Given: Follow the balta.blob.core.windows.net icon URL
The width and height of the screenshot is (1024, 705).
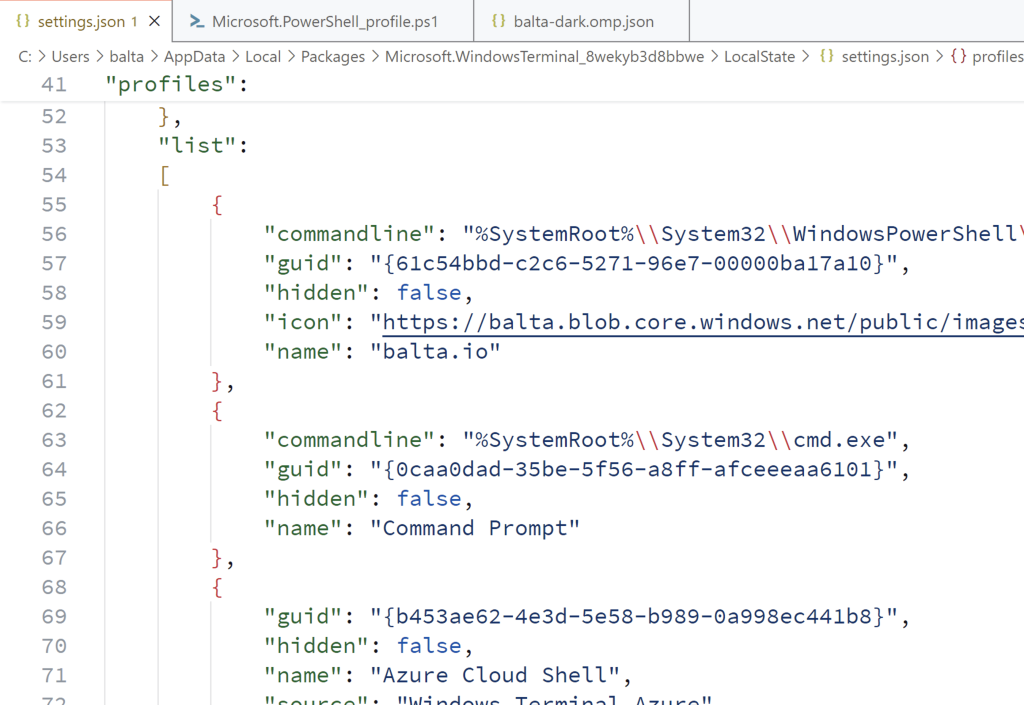Looking at the screenshot, I should [703, 322].
